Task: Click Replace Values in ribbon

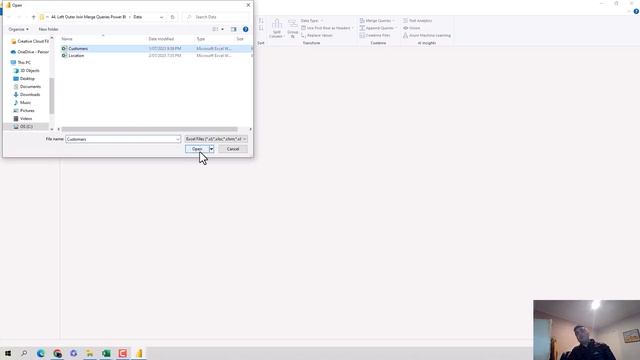Action: pyautogui.click(x=317, y=36)
